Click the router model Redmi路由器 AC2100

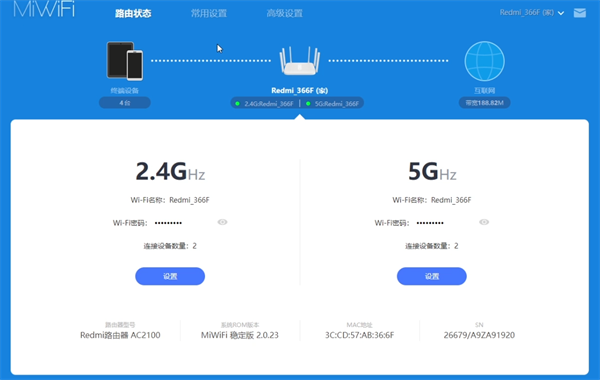tap(120, 335)
